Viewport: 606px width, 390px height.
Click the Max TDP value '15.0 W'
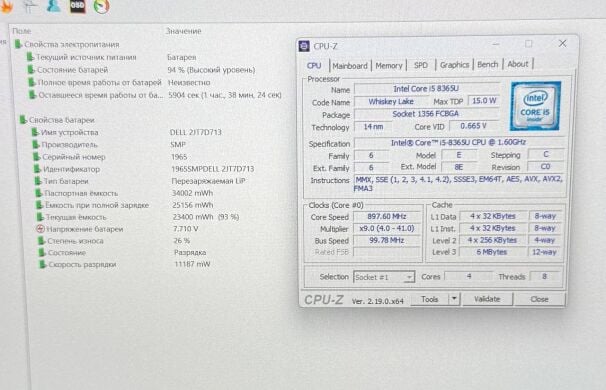(484, 101)
